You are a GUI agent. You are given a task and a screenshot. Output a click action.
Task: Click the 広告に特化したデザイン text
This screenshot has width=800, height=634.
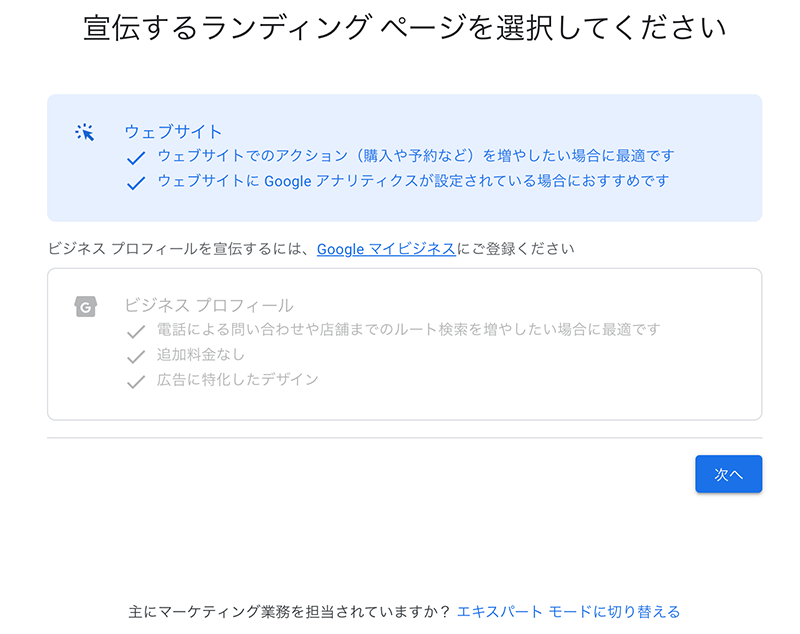pyautogui.click(x=238, y=379)
